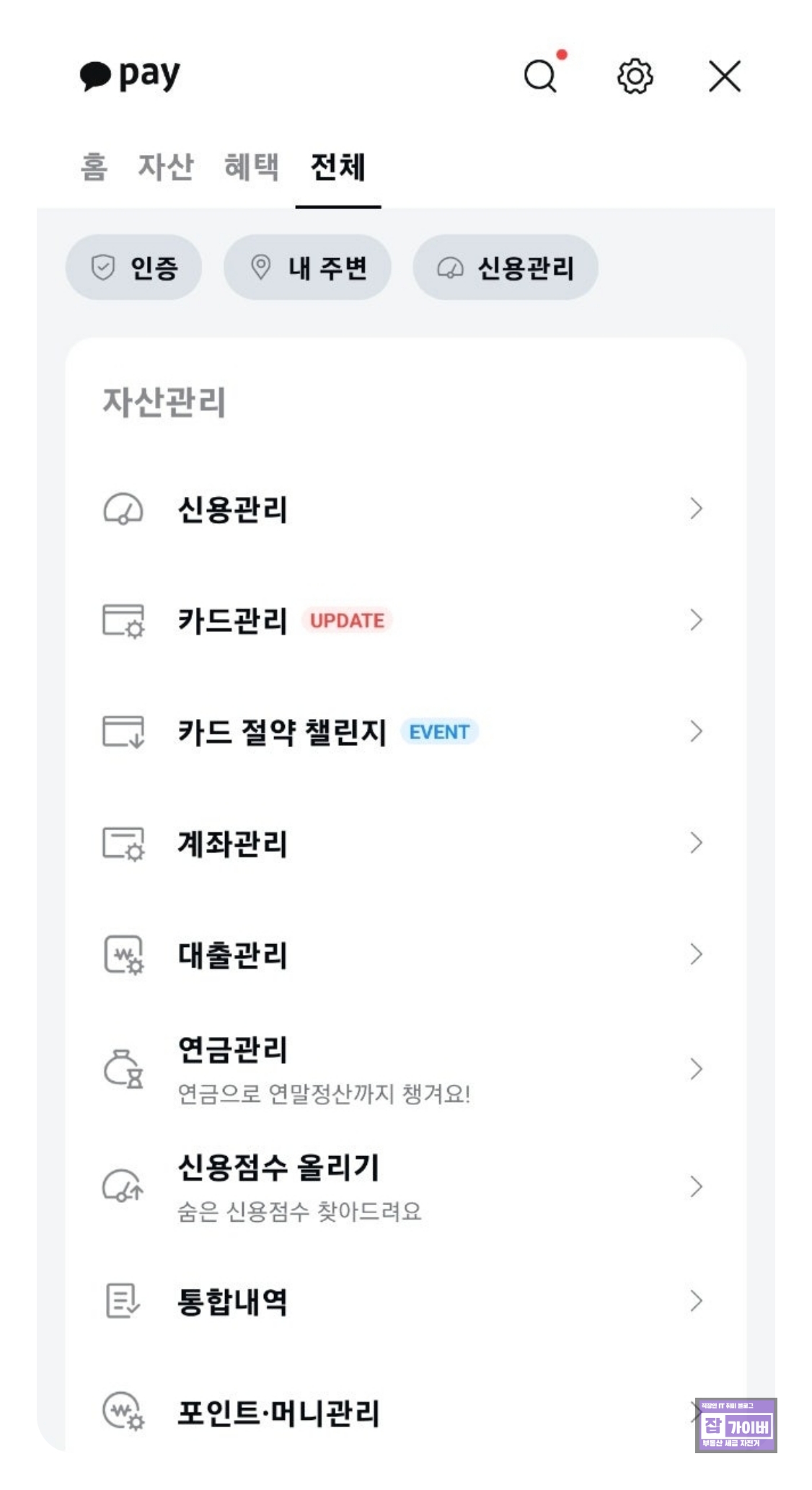Tap the 대출관리 won-gear icon

coord(123,955)
